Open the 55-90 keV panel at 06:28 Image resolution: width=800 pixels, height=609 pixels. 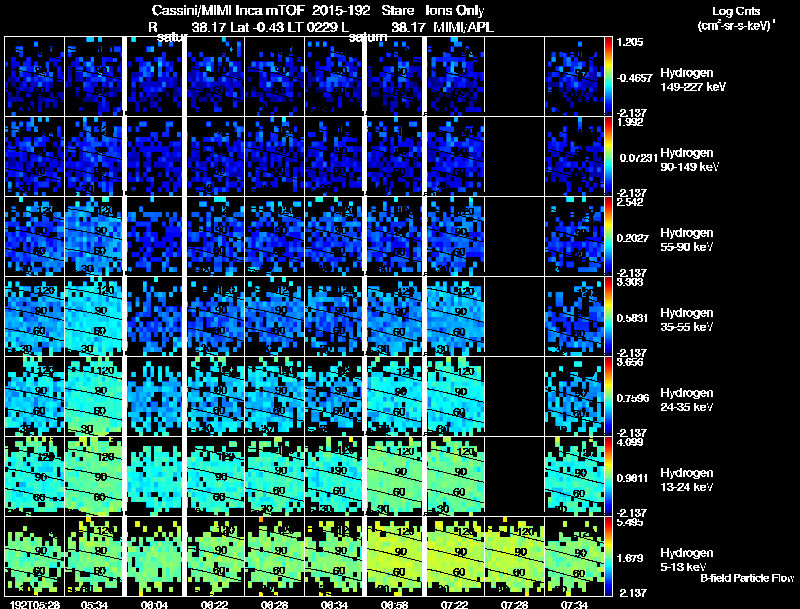(x=274, y=237)
